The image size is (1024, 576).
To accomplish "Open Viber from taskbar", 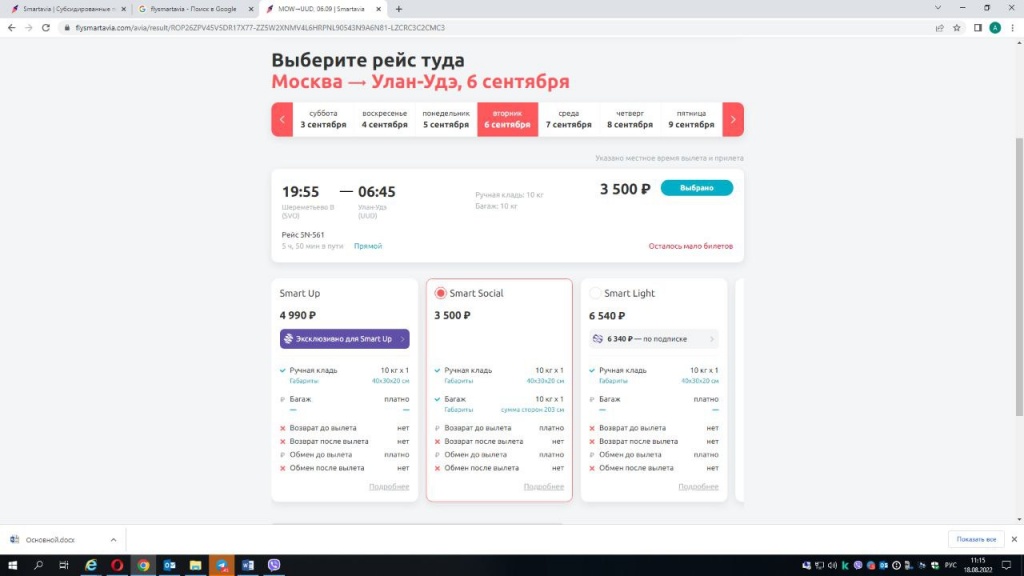I will click(x=274, y=565).
